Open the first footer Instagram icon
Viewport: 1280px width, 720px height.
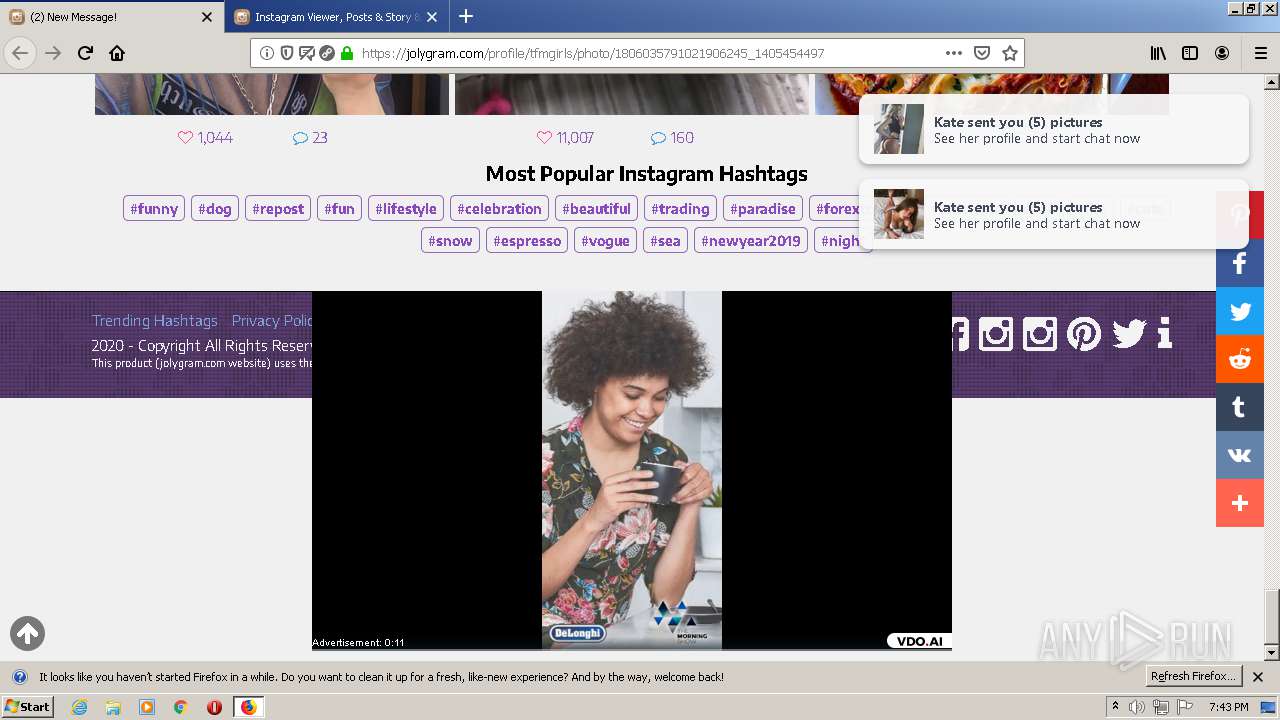point(995,333)
